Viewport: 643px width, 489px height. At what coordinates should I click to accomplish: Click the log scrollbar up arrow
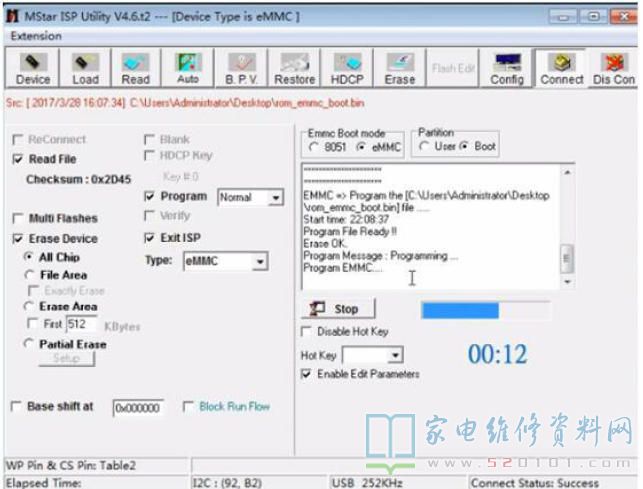coord(568,172)
